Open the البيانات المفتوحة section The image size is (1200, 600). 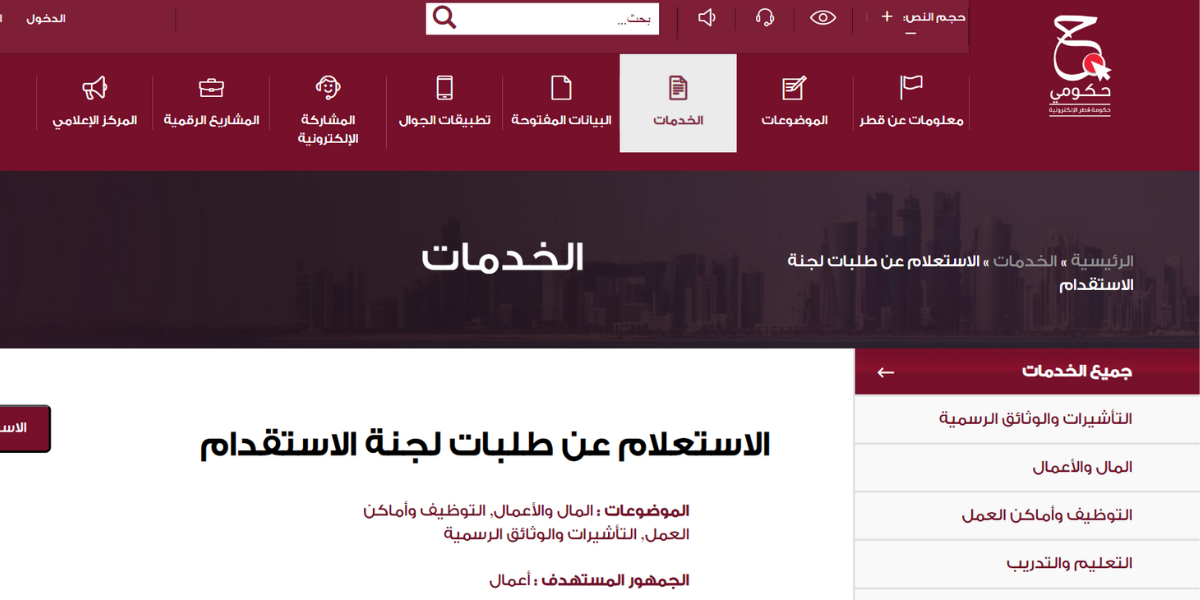(561, 103)
